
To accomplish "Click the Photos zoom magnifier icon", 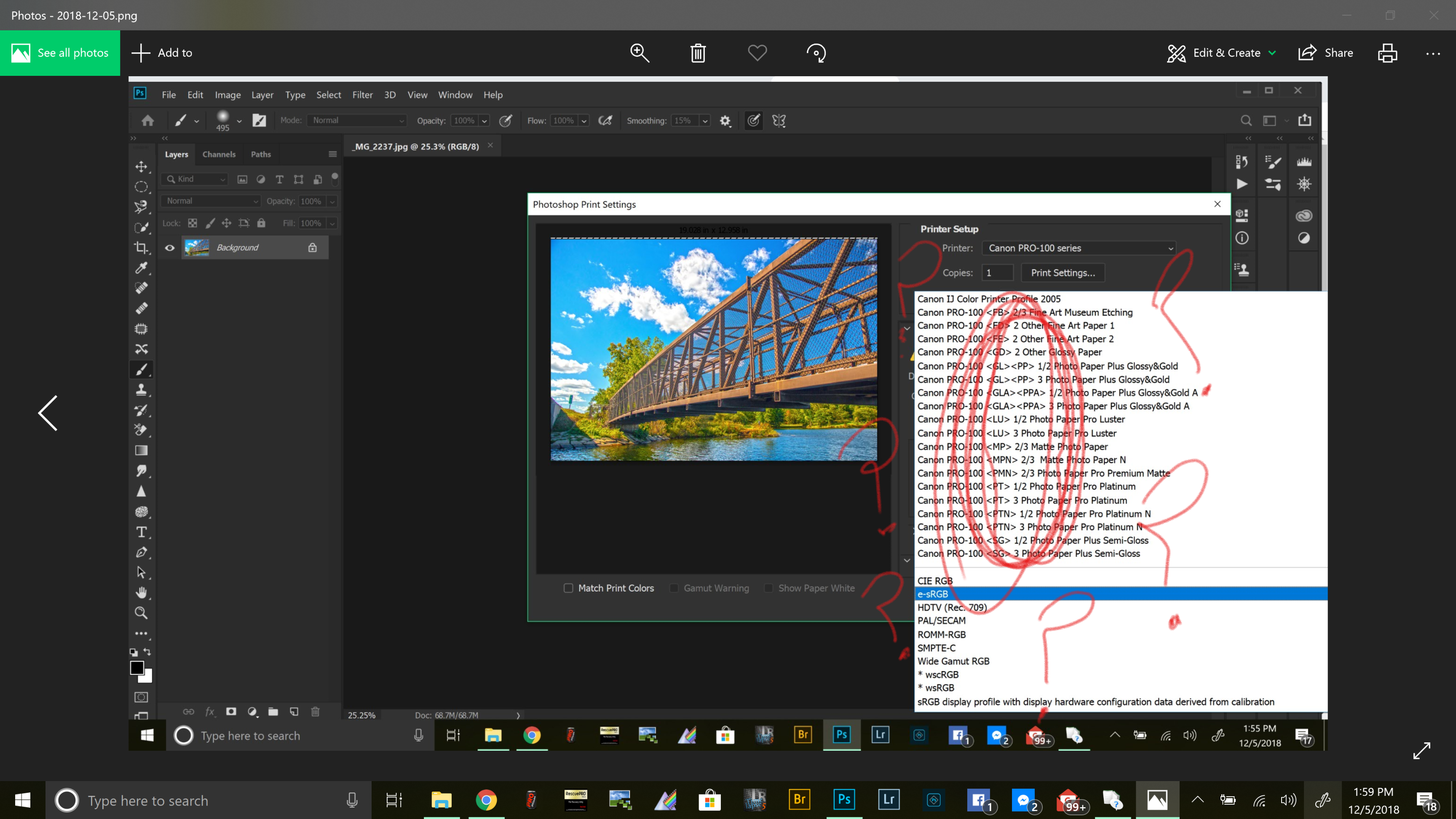I will coord(639,53).
